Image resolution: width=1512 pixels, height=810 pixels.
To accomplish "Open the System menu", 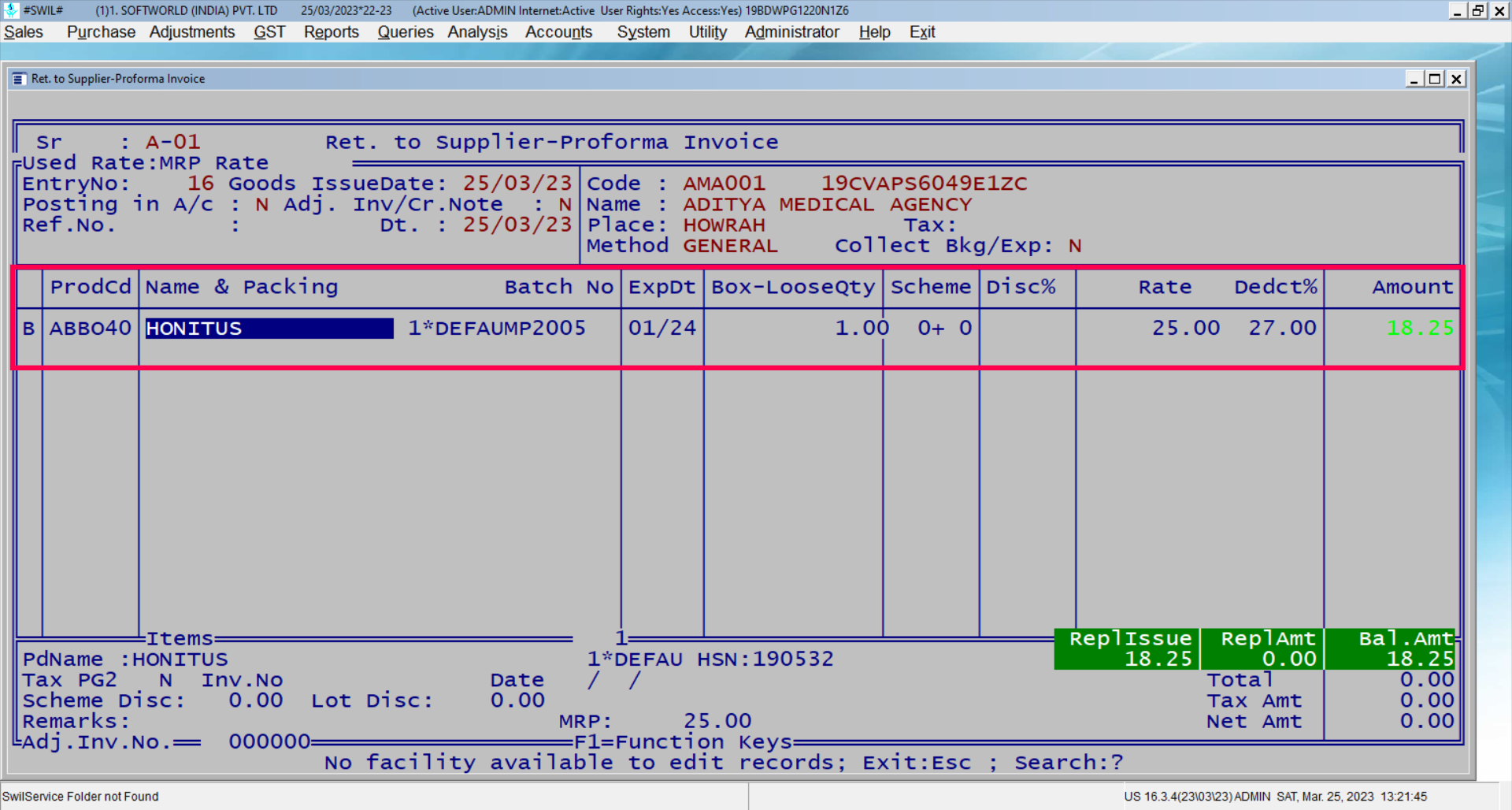I will 643,32.
